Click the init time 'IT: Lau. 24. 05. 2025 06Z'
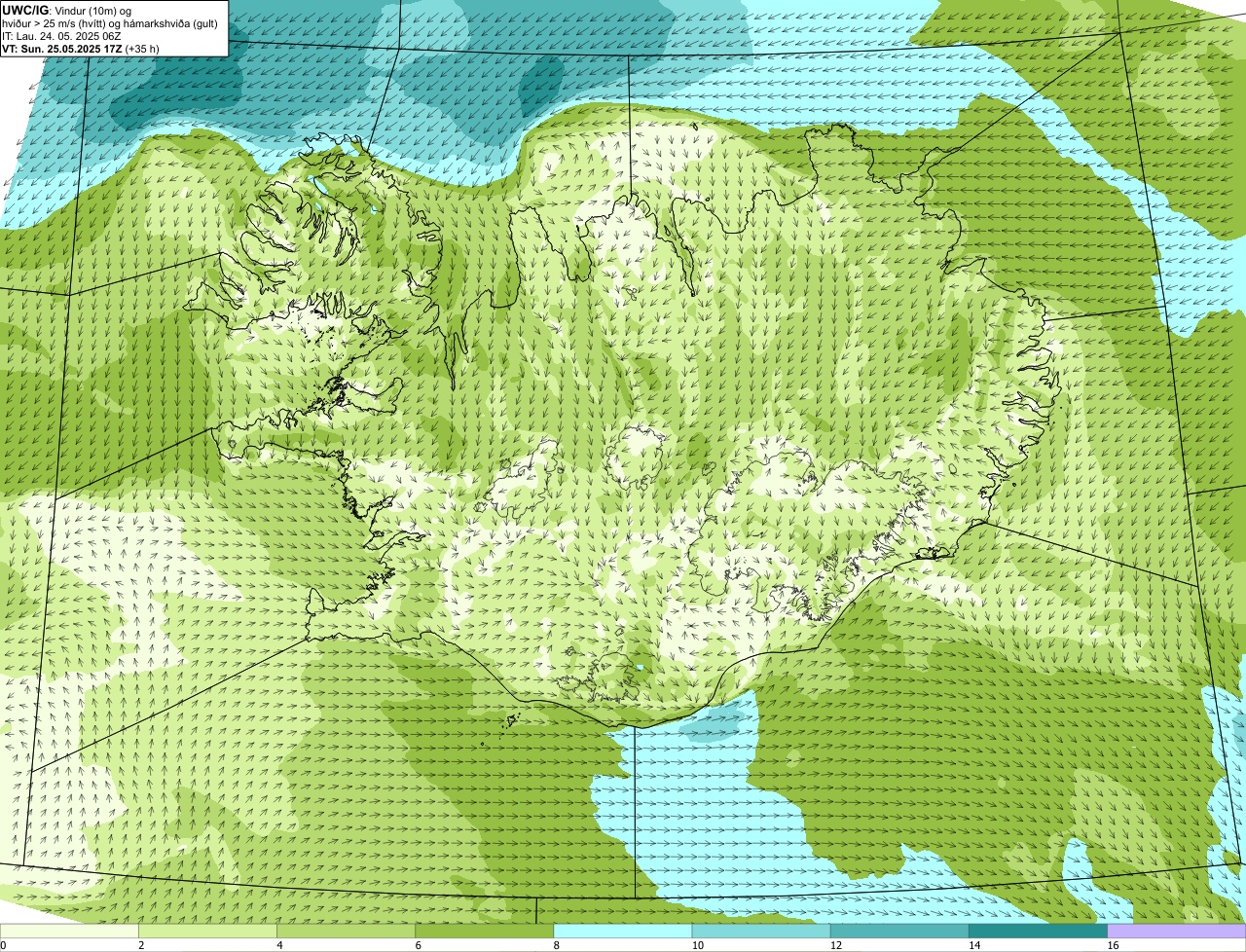1246x952 pixels. (61, 36)
